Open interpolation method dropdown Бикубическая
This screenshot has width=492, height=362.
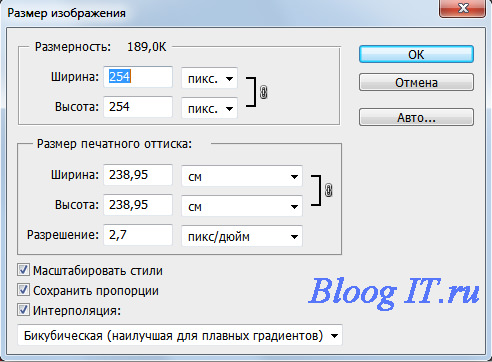click(180, 335)
